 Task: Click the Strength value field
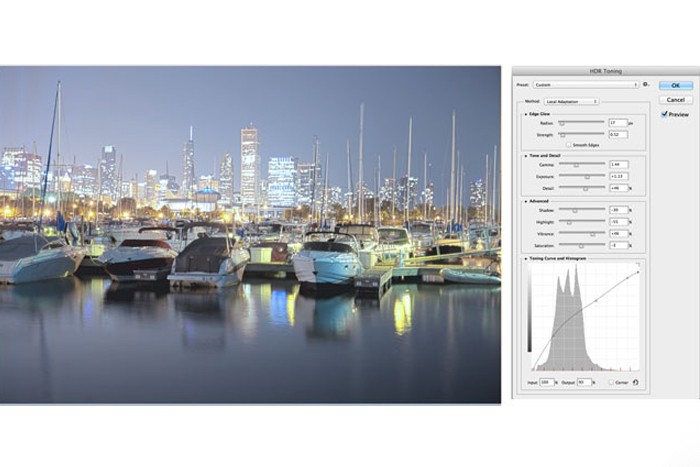coord(617,134)
